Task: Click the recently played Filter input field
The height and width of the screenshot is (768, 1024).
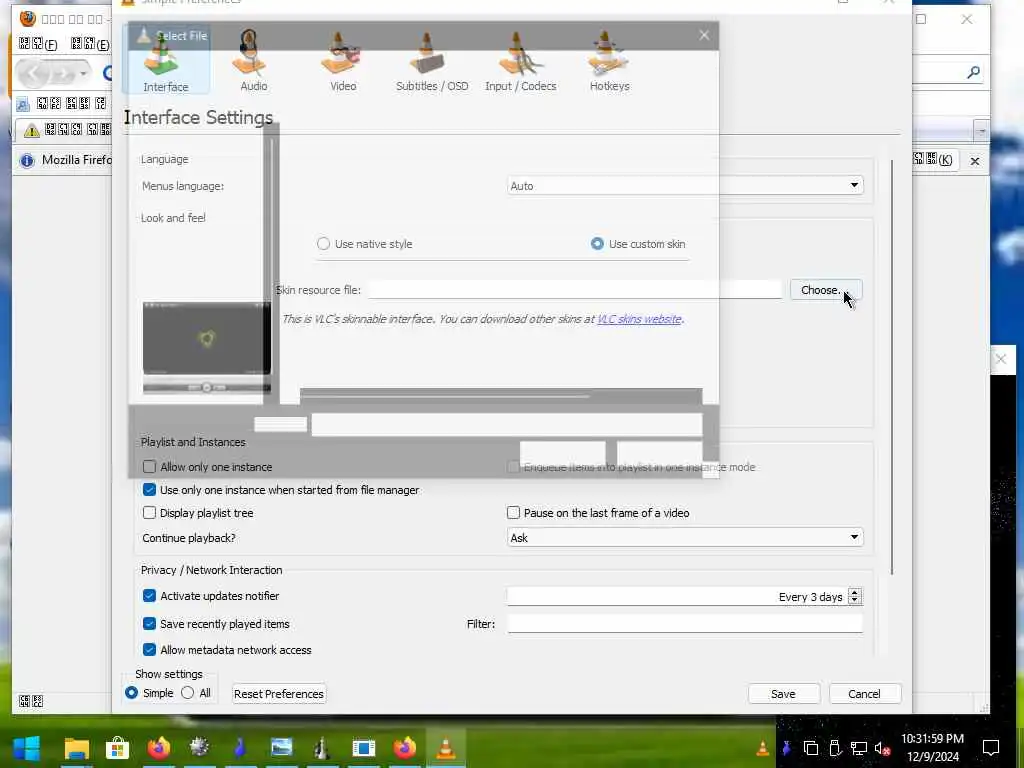Action: coord(685,624)
